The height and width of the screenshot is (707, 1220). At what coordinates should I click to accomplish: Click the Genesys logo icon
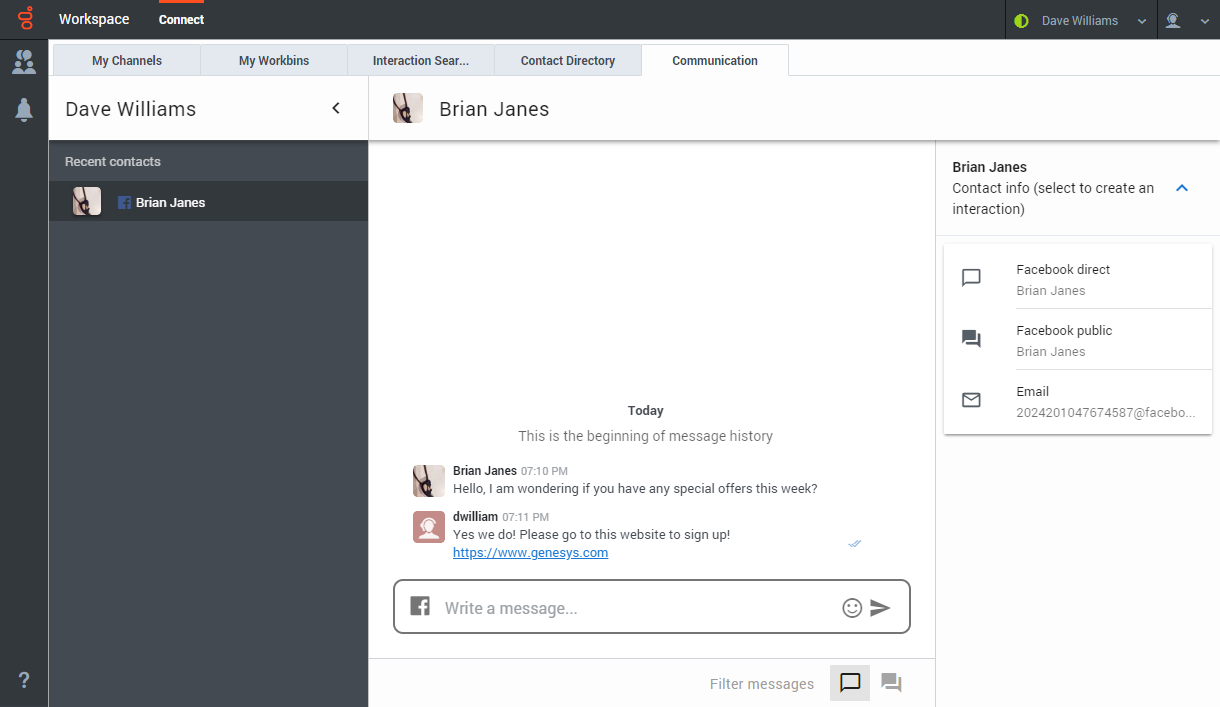24,19
